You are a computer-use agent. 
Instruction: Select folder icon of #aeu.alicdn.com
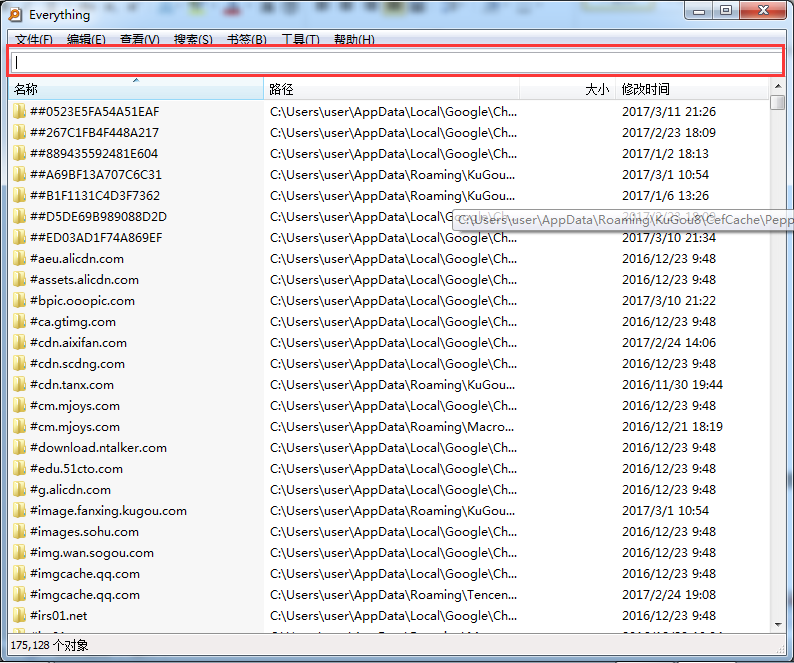pyautogui.click(x=19, y=258)
